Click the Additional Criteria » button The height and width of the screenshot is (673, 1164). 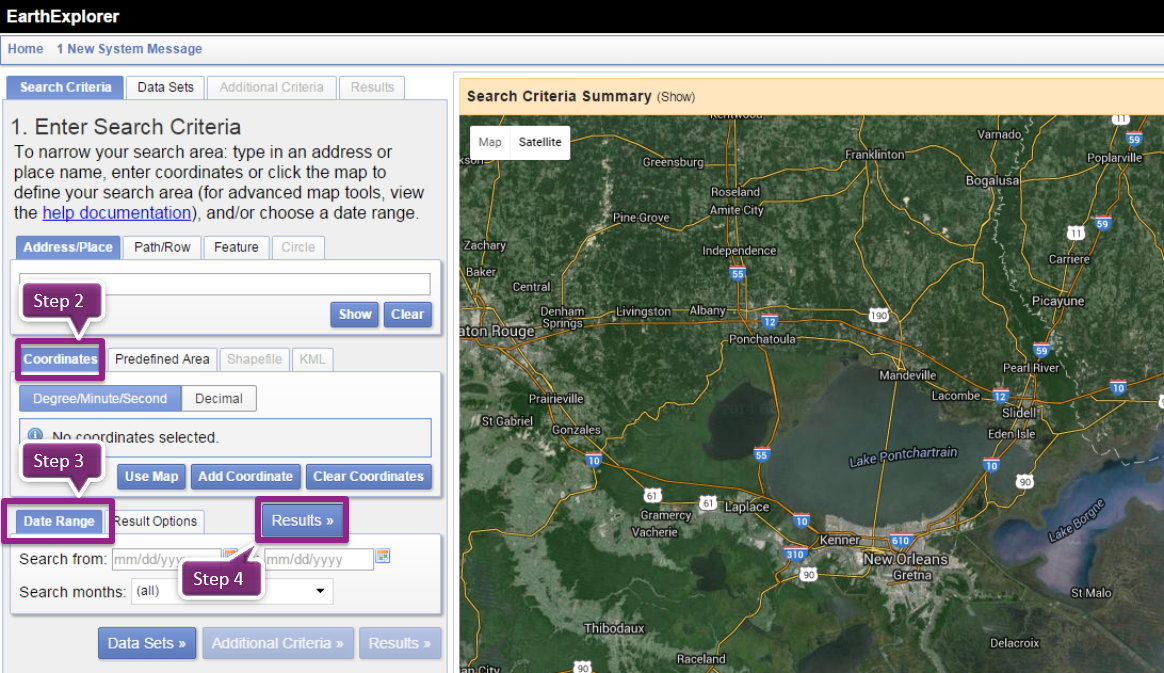coord(278,643)
